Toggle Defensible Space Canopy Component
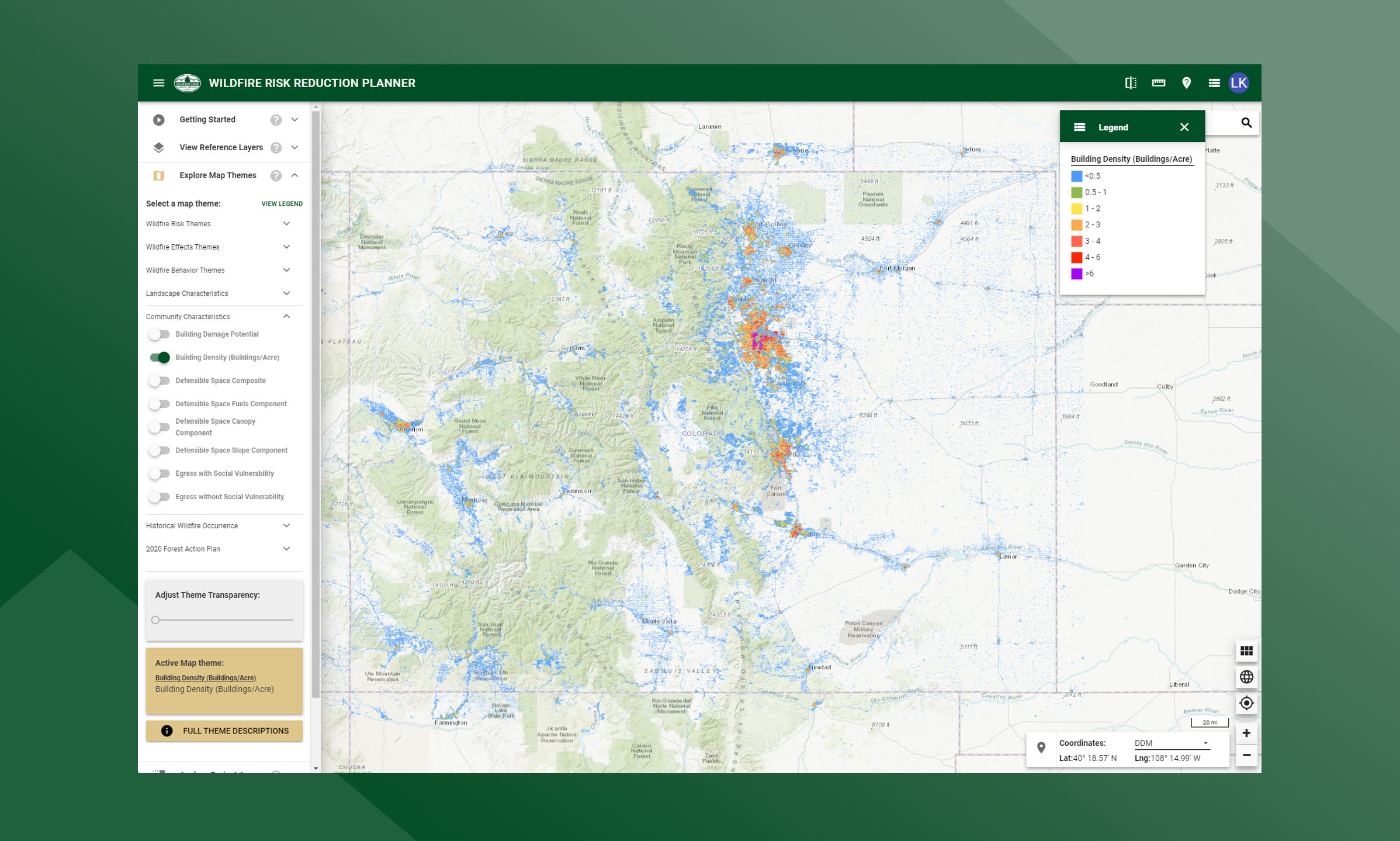 pyautogui.click(x=159, y=427)
